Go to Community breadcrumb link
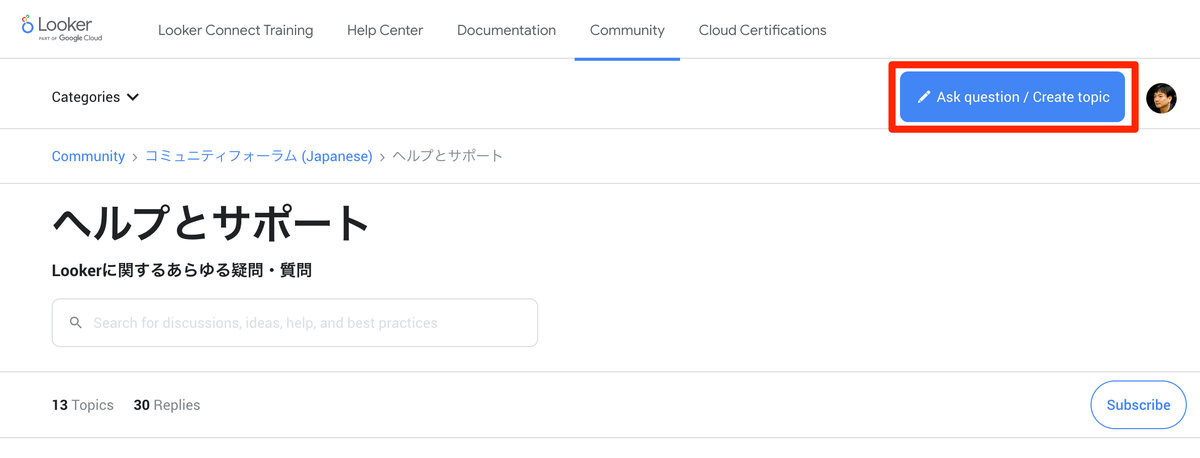This screenshot has width=1200, height=458. 88,156
